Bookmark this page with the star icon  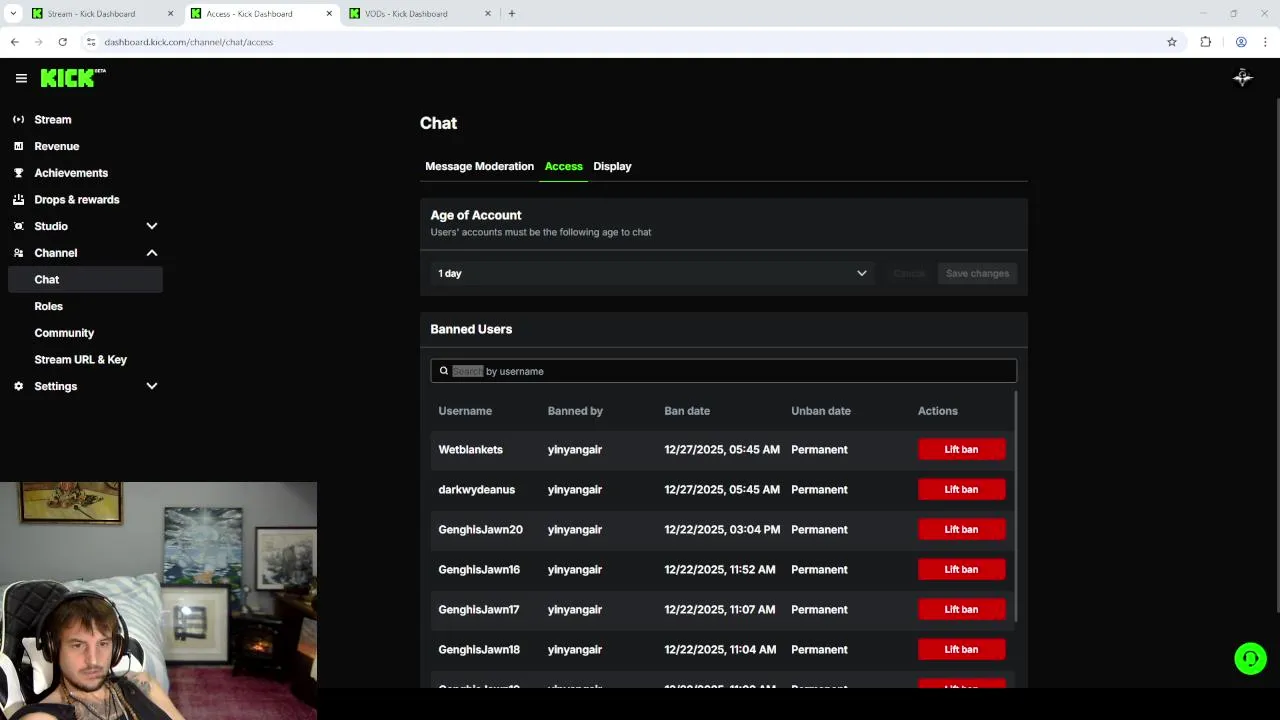(x=1172, y=42)
